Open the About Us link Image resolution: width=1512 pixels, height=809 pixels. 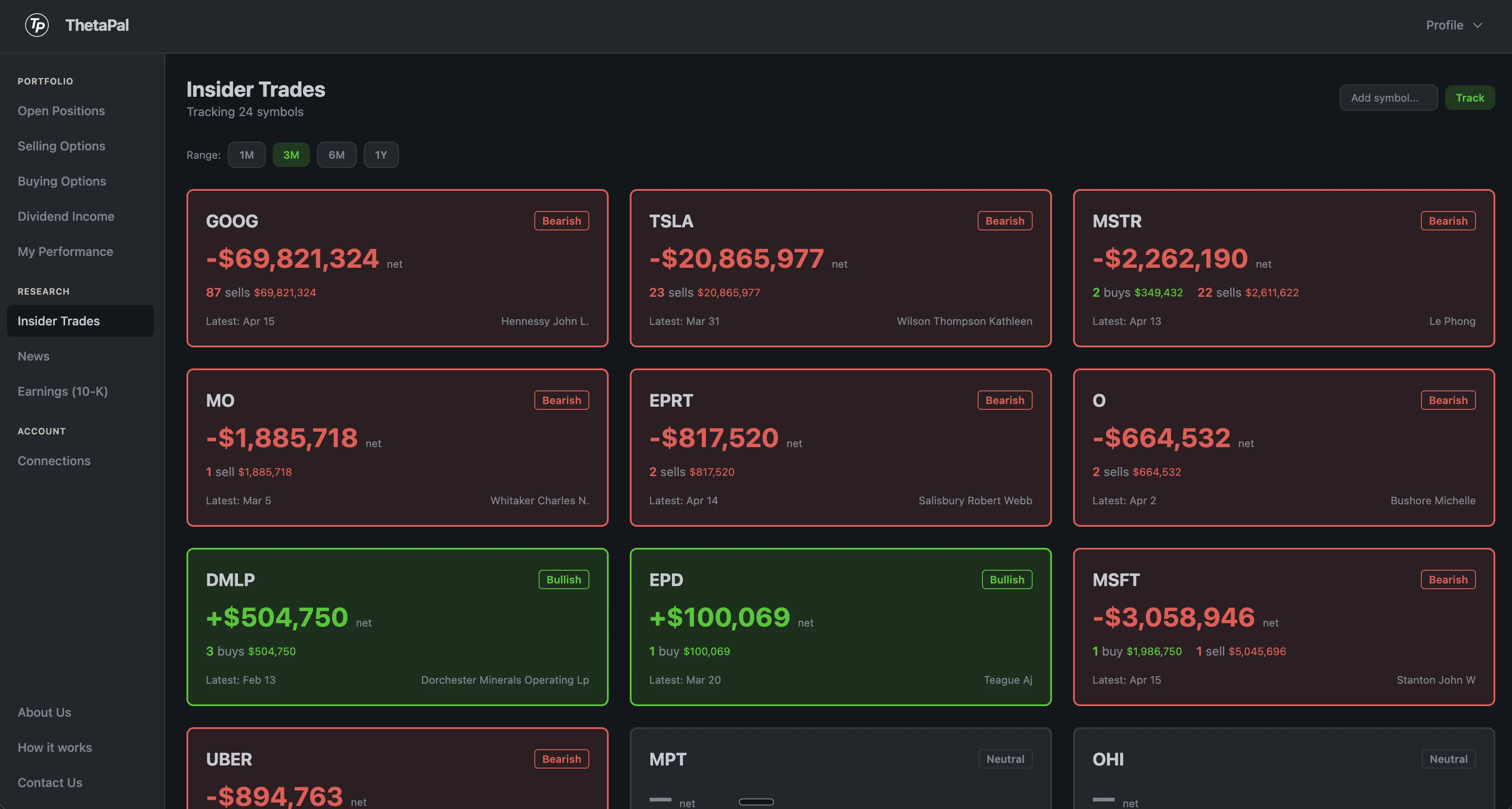[44, 712]
